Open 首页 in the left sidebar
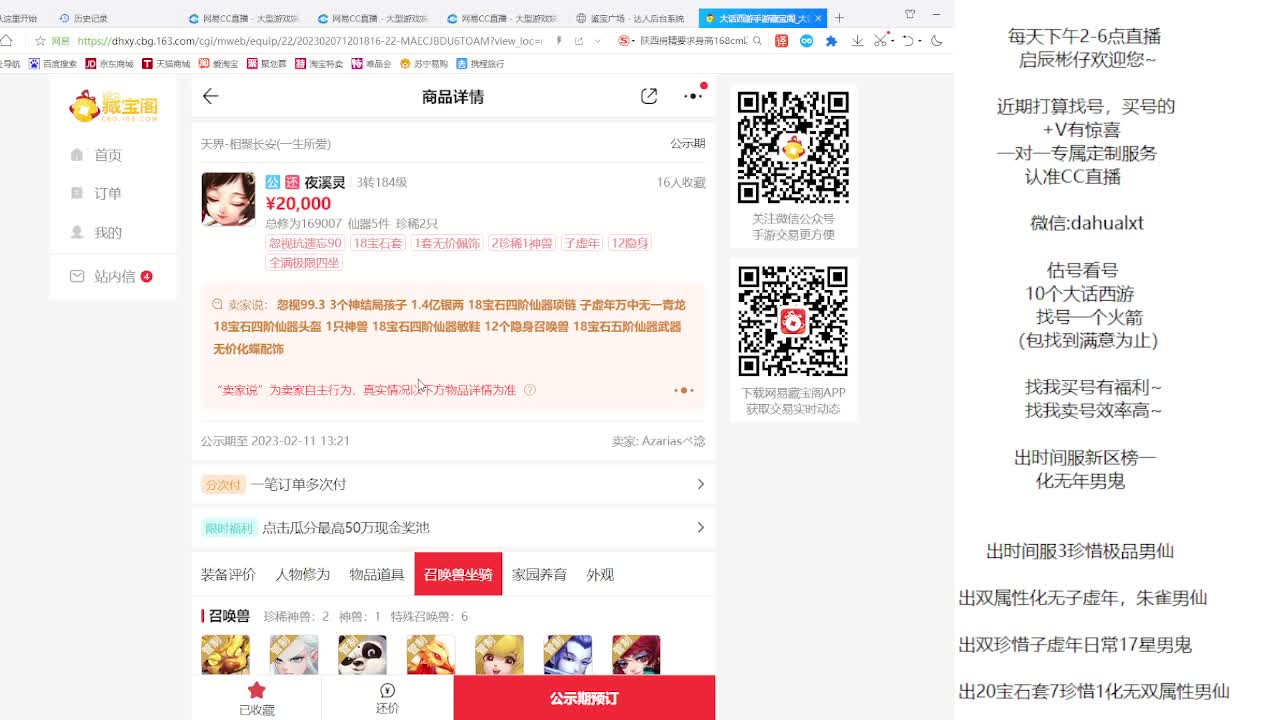This screenshot has width=1280, height=720. (97, 155)
